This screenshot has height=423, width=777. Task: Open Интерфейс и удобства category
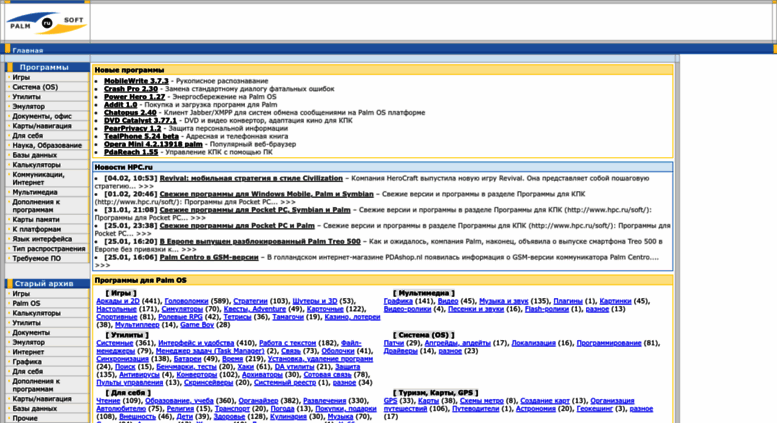[196, 343]
